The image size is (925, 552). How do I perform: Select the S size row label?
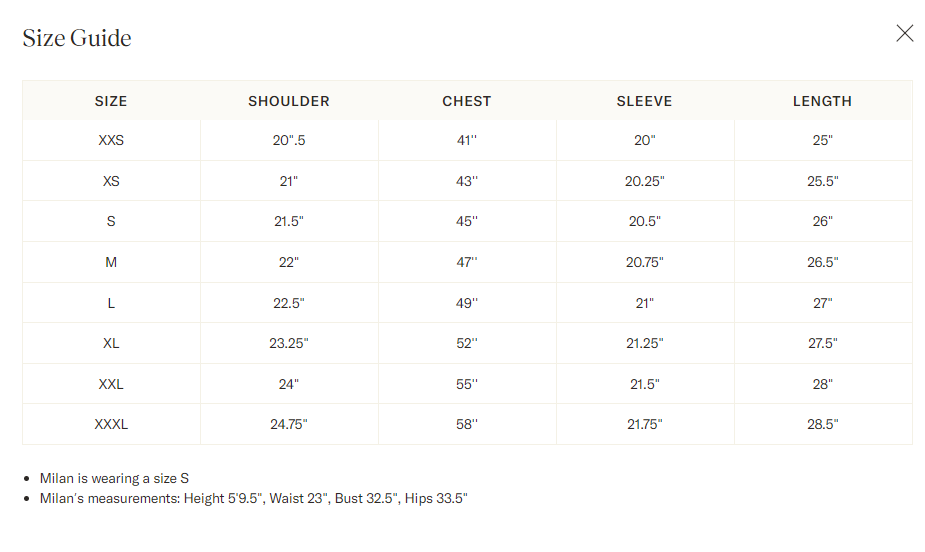111,221
